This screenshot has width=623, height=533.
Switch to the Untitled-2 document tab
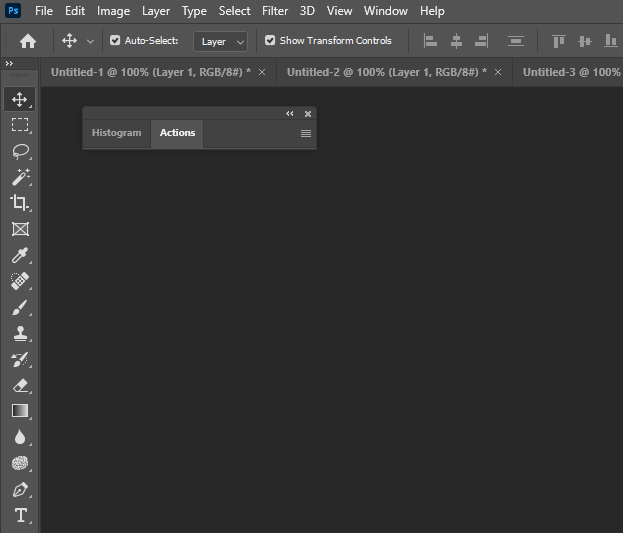pyautogui.click(x=387, y=72)
